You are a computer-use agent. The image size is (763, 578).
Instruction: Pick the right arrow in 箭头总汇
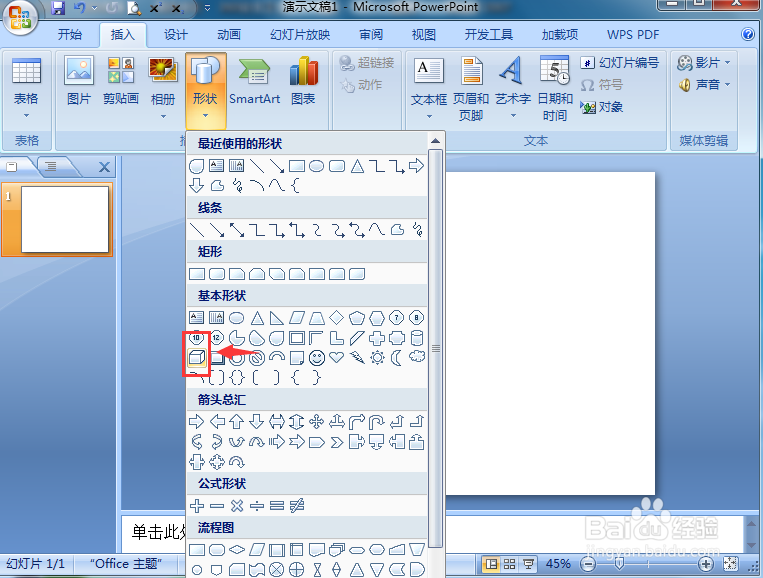[x=197, y=421]
